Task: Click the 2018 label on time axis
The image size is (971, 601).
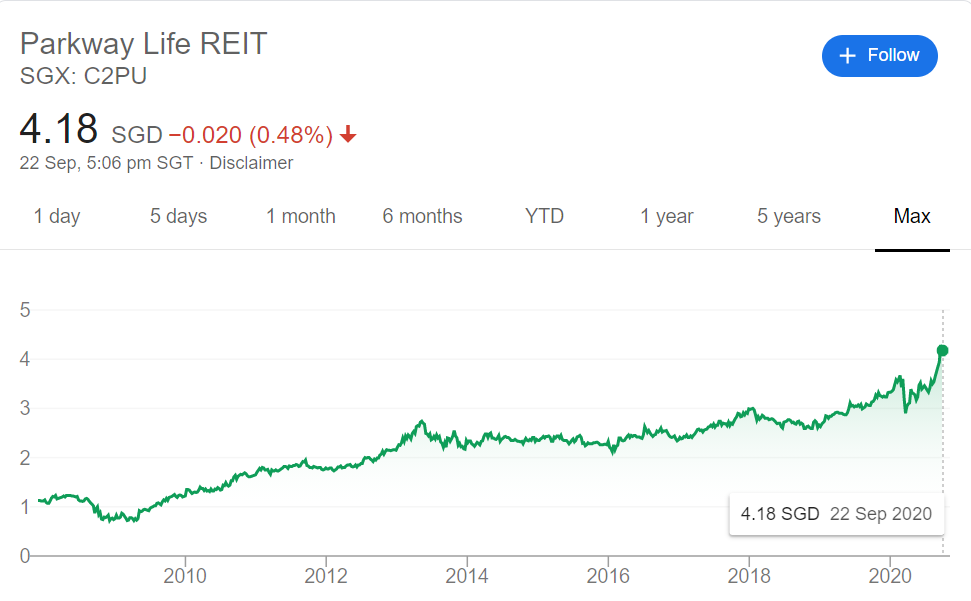Action: [x=749, y=576]
